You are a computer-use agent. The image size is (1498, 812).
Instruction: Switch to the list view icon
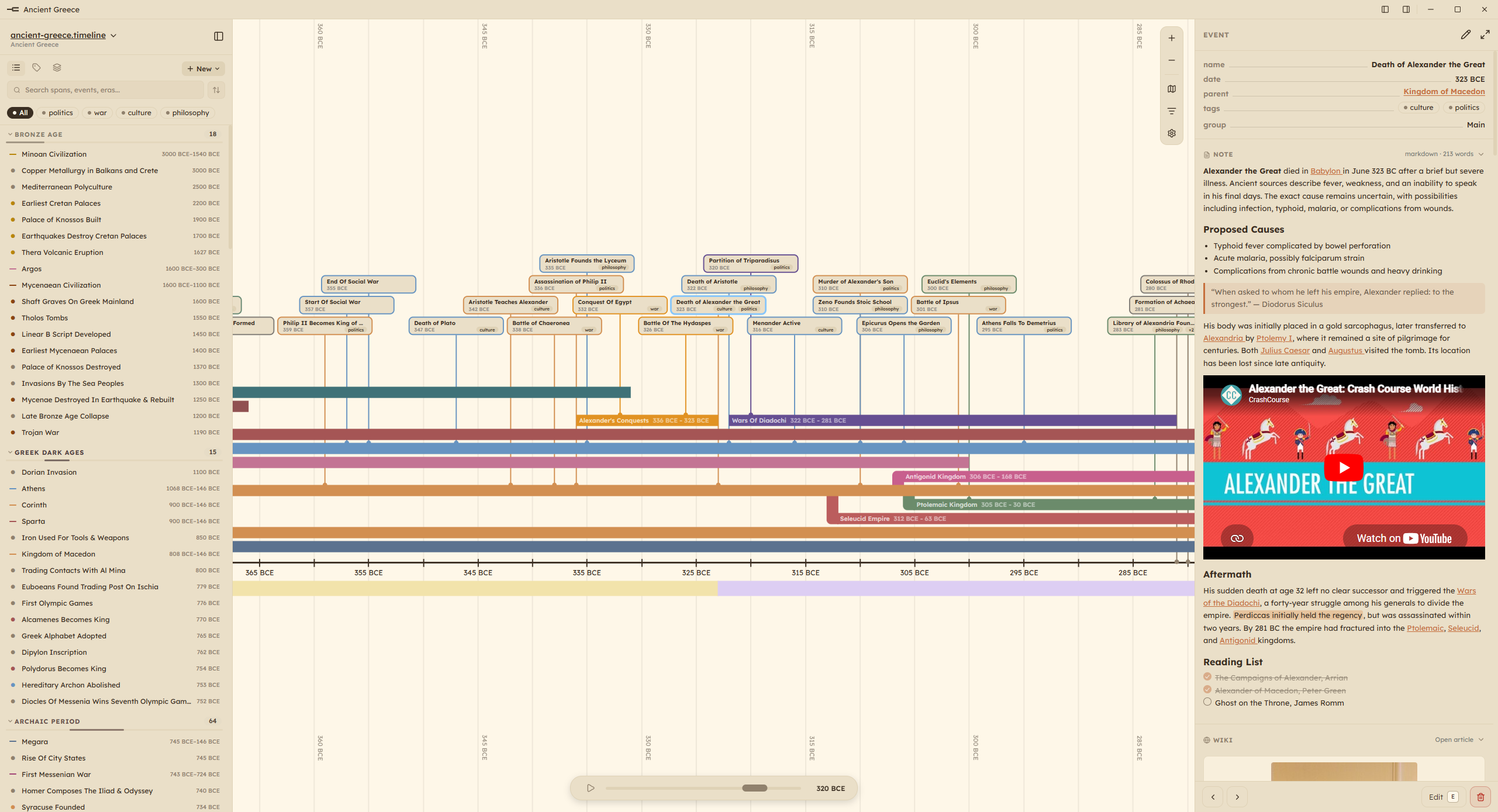(16, 68)
